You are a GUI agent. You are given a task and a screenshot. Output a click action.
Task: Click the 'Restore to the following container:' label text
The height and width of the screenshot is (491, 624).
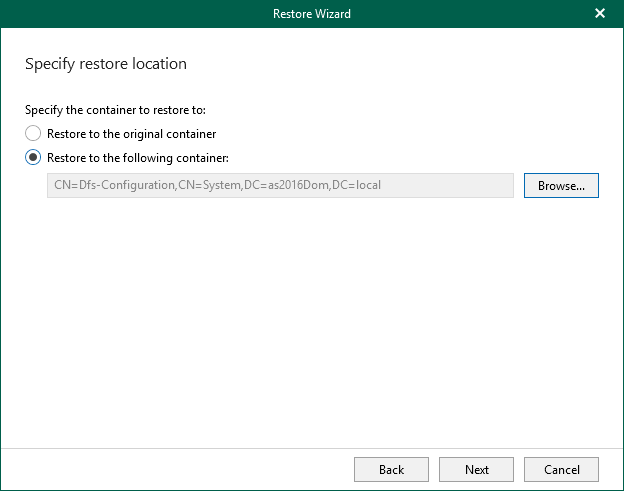138,157
